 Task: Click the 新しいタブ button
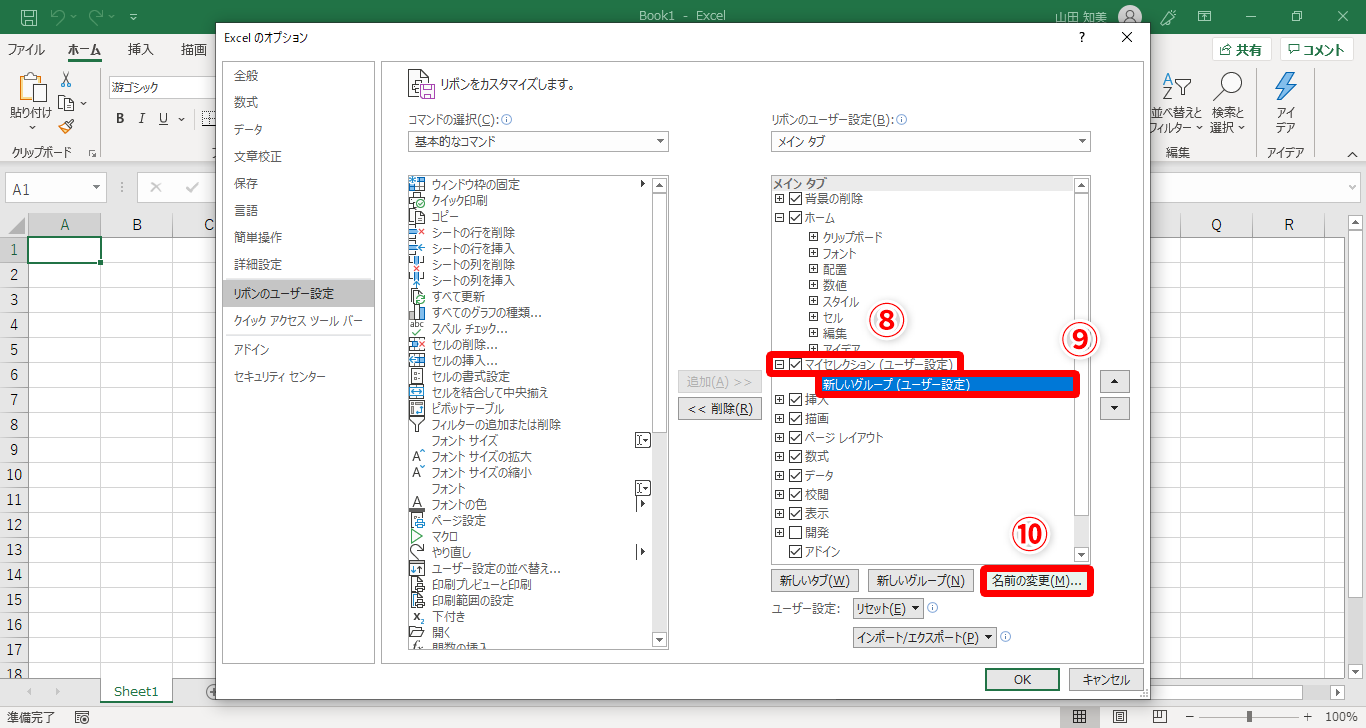click(x=815, y=581)
